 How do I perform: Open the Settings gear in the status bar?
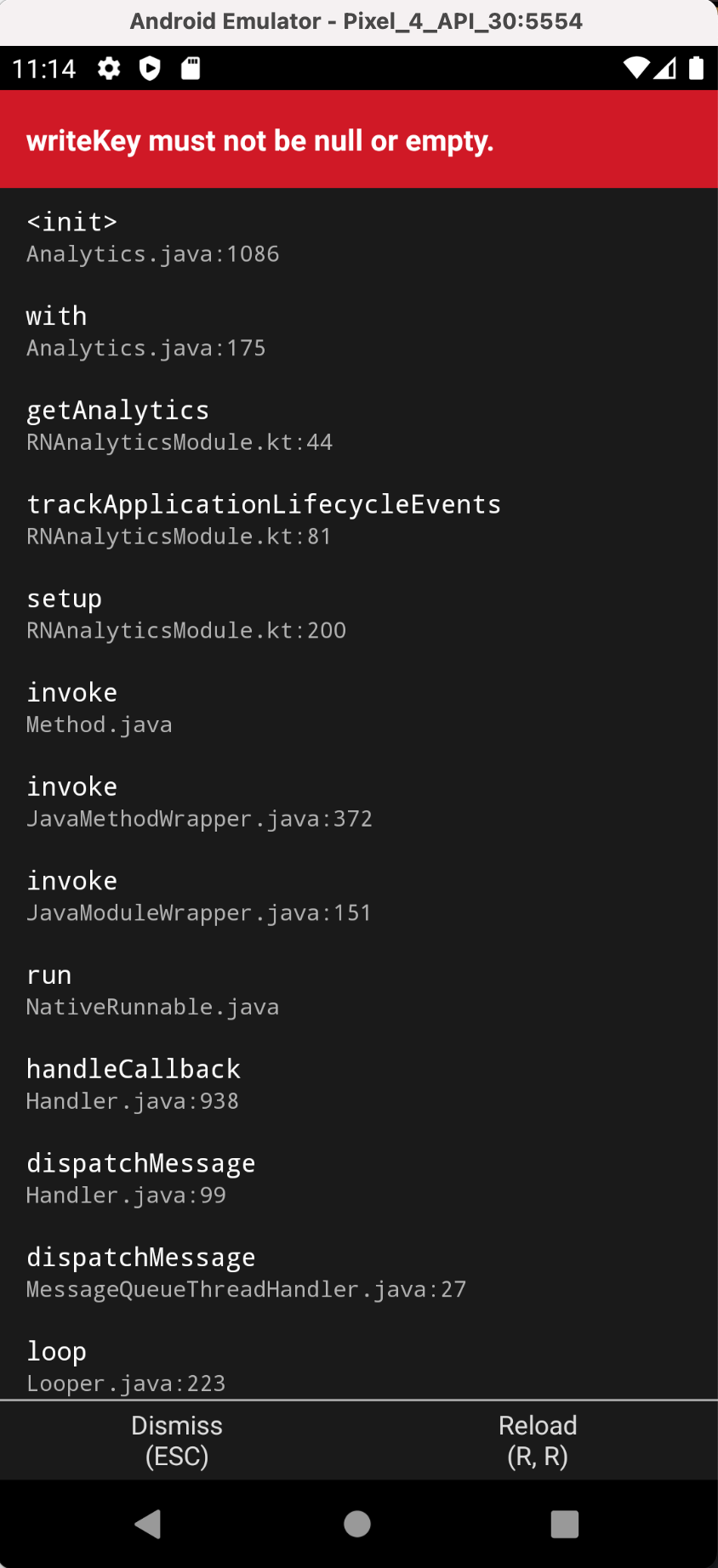(x=109, y=69)
